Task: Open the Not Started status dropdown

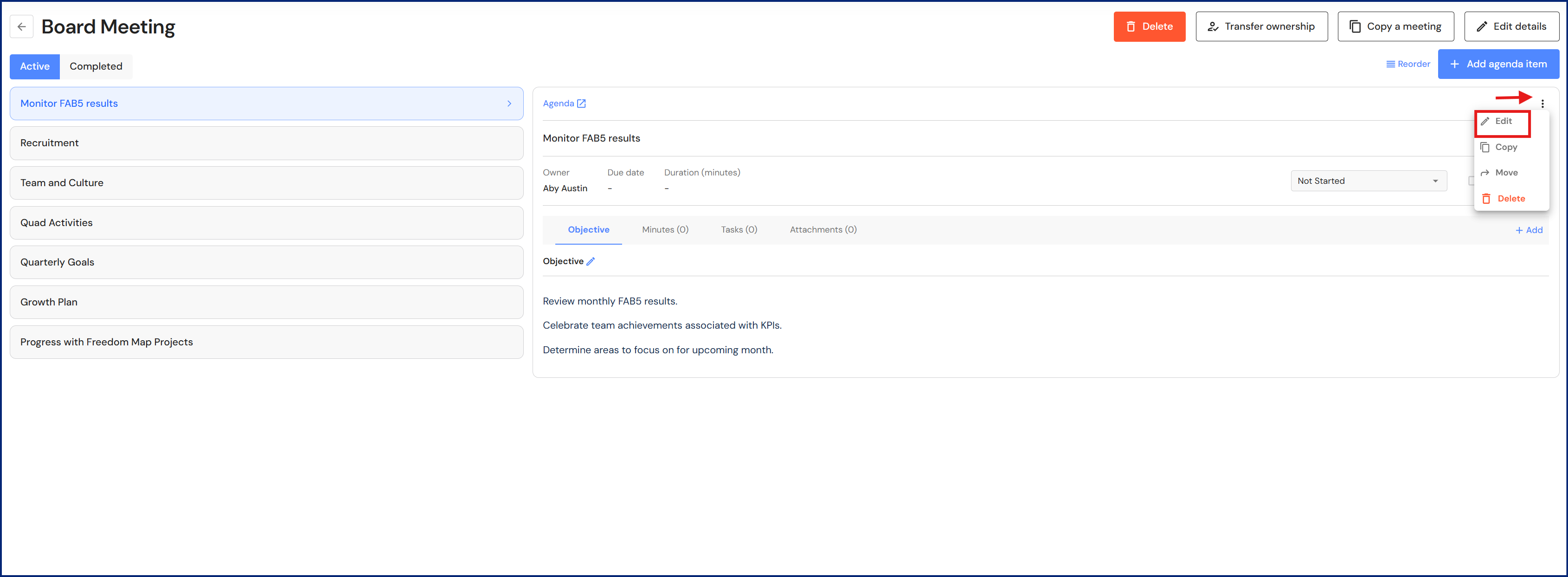Action: tap(1368, 181)
